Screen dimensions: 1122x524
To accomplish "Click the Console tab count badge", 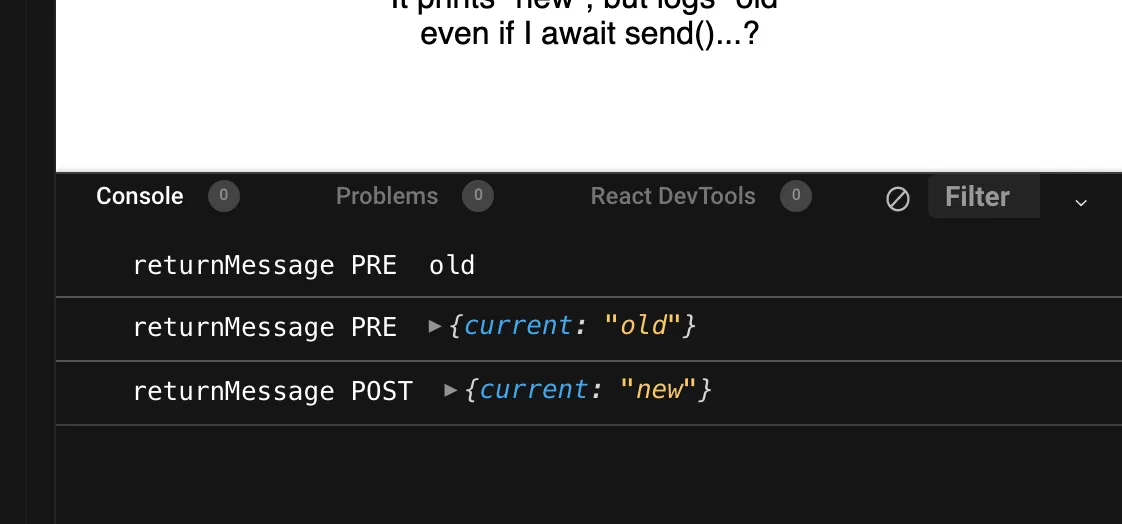I will click(223, 195).
